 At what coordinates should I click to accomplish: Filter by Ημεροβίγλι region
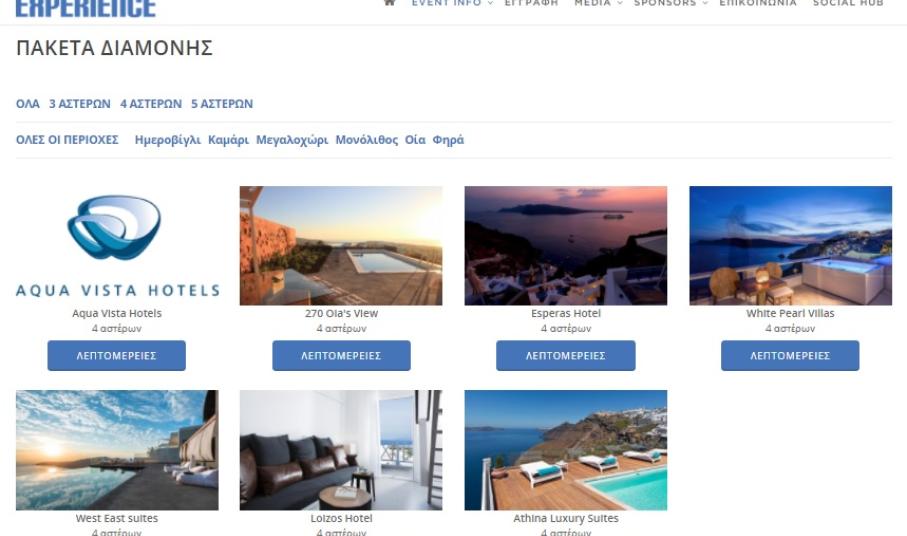(168, 140)
